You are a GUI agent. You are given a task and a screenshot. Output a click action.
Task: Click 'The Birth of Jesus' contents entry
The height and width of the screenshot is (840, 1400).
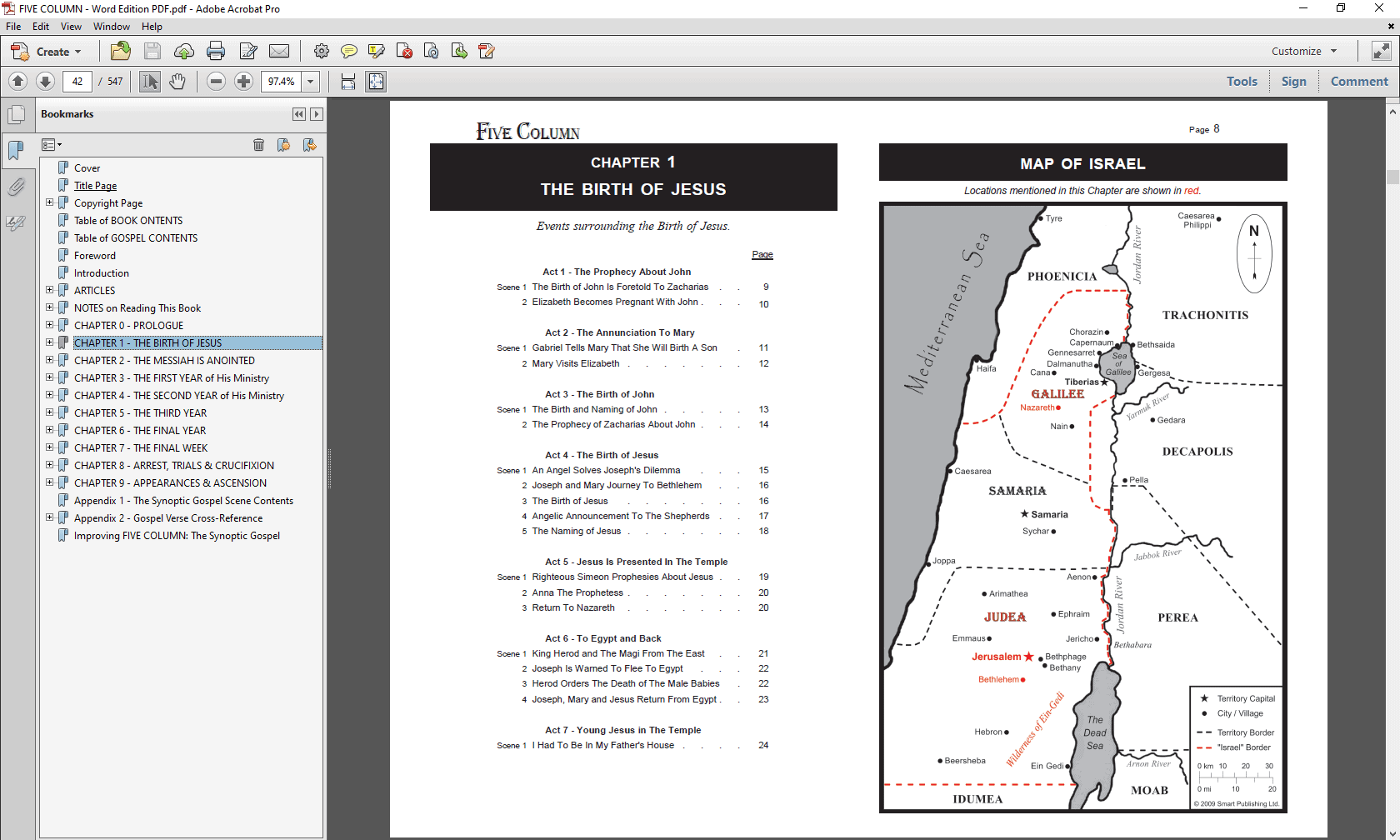[x=570, y=501]
